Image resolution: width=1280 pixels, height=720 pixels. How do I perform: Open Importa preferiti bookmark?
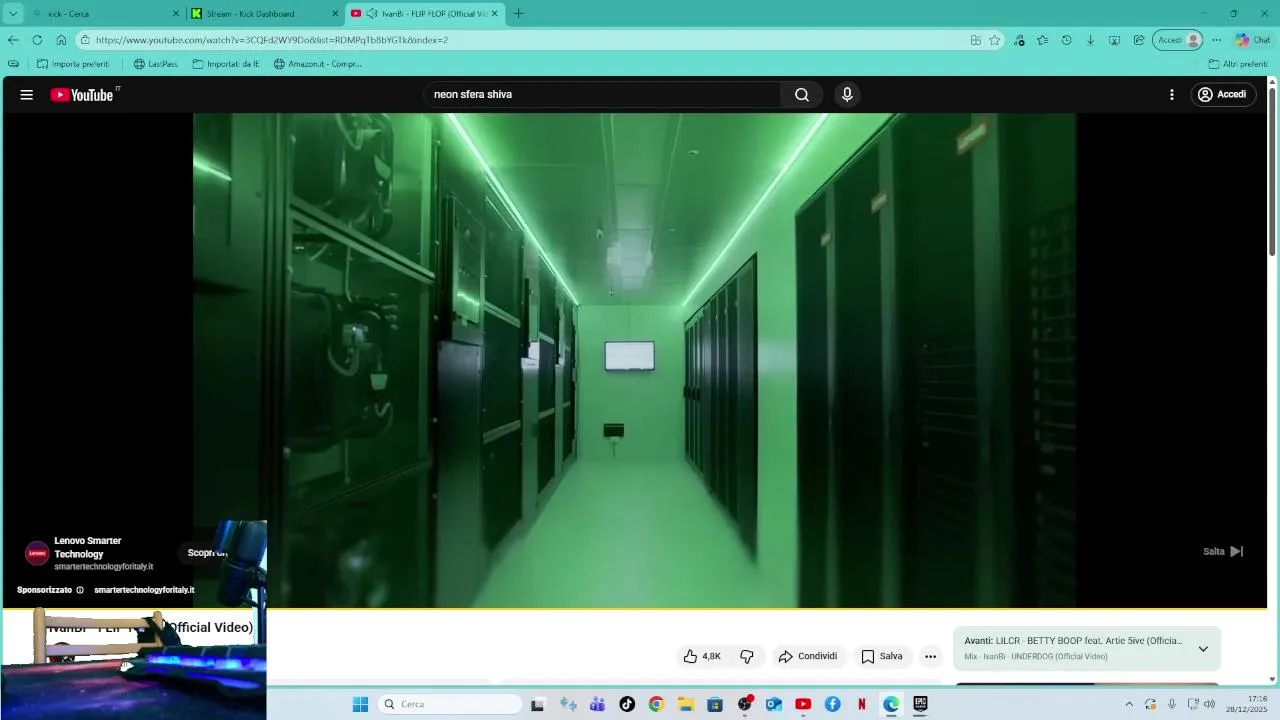coord(73,64)
